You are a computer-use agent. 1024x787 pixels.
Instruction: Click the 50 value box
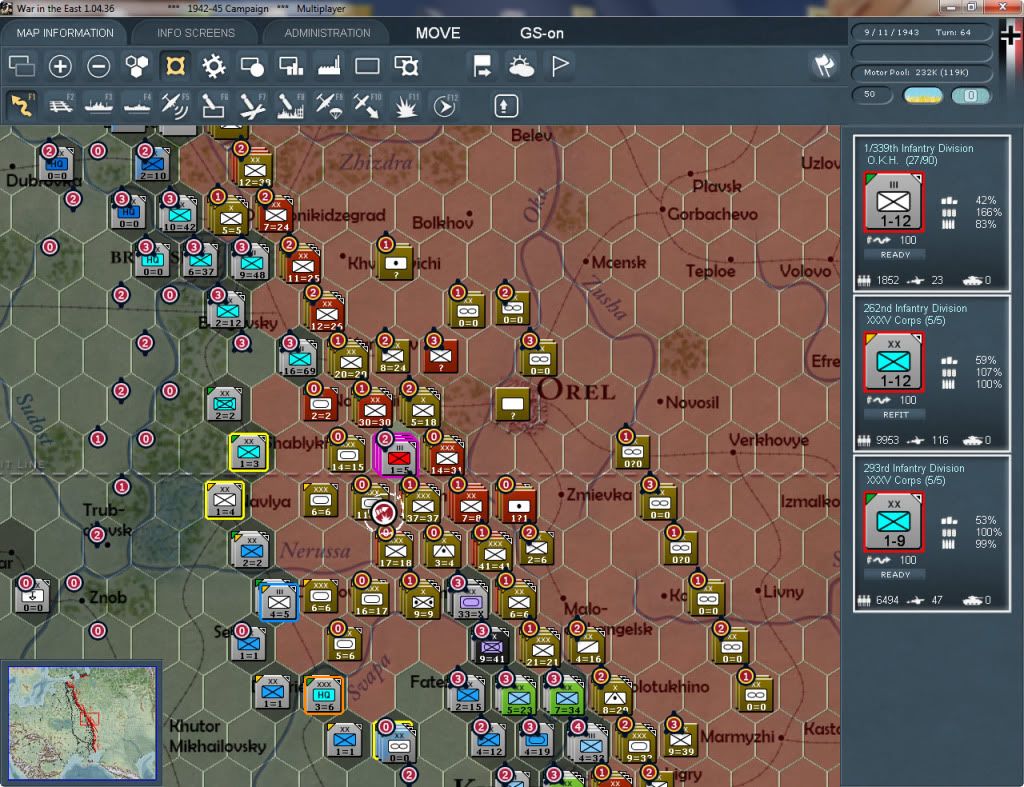(x=872, y=95)
